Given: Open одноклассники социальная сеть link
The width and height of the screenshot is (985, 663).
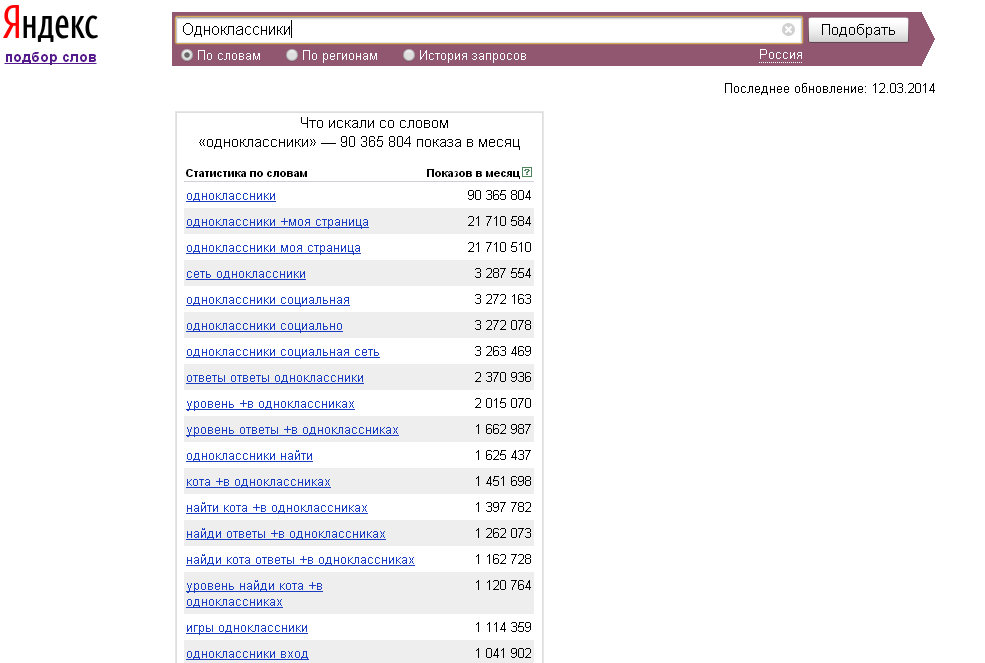Looking at the screenshot, I should 283,352.
